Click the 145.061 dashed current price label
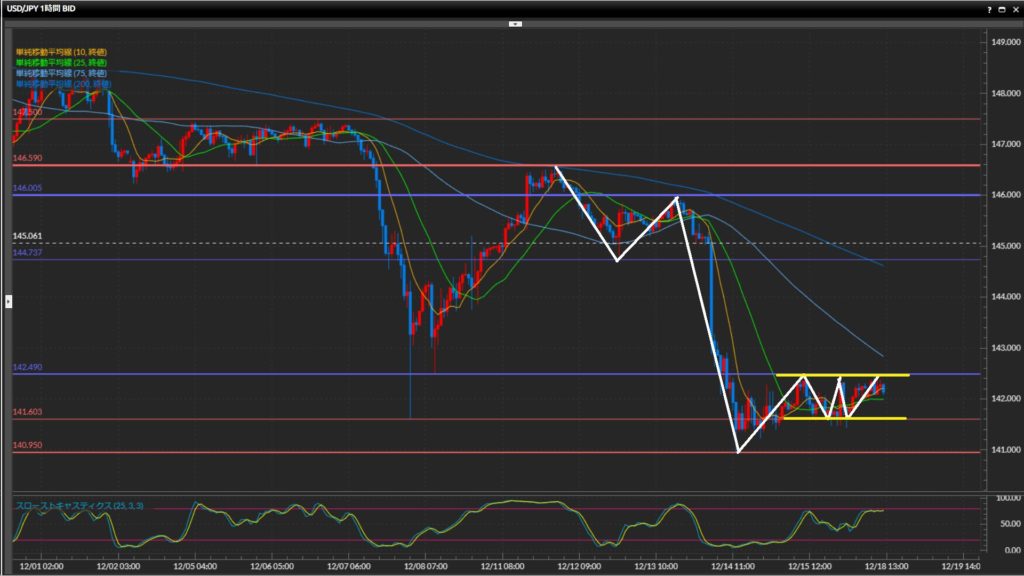The width and height of the screenshot is (1024, 576). click(27, 236)
